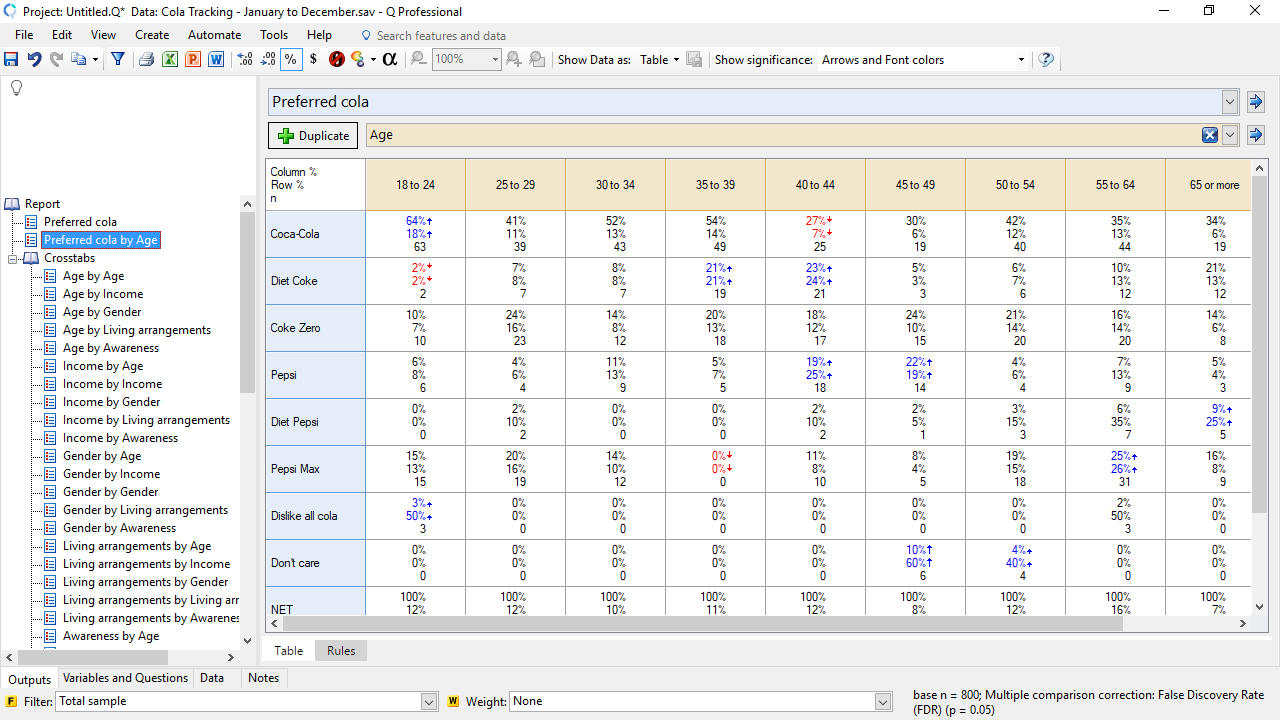Switch to the Rules tab
The width and height of the screenshot is (1280, 720).
point(340,650)
